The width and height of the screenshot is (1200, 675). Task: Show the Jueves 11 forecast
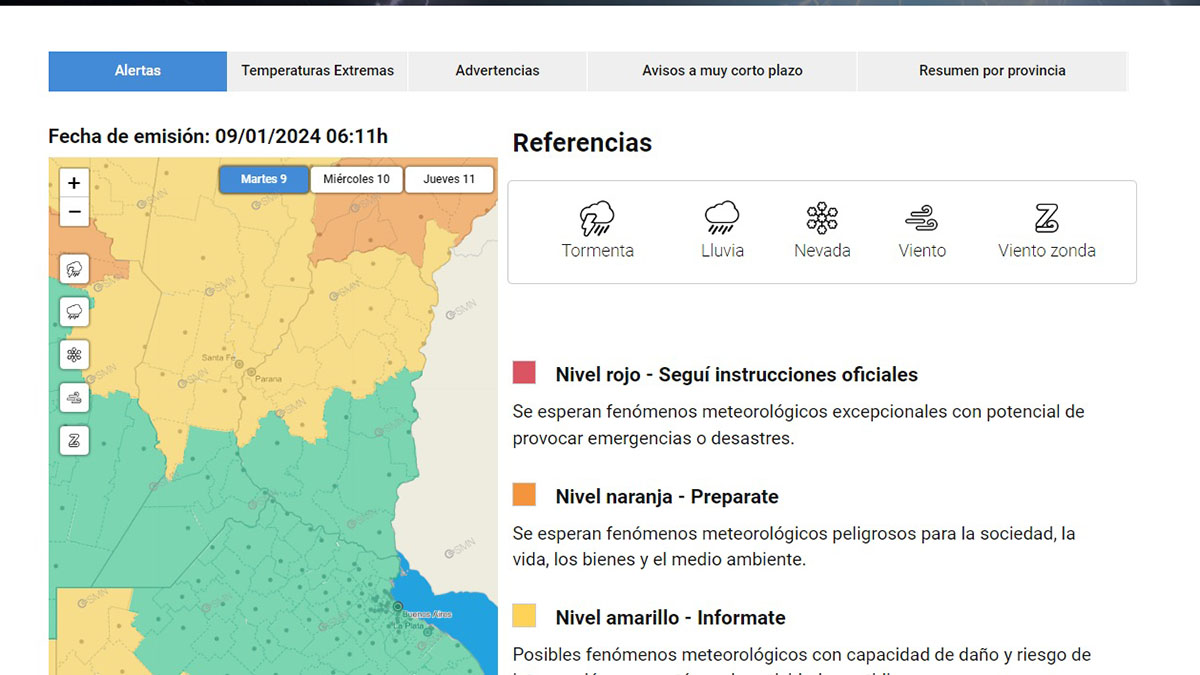coord(448,179)
